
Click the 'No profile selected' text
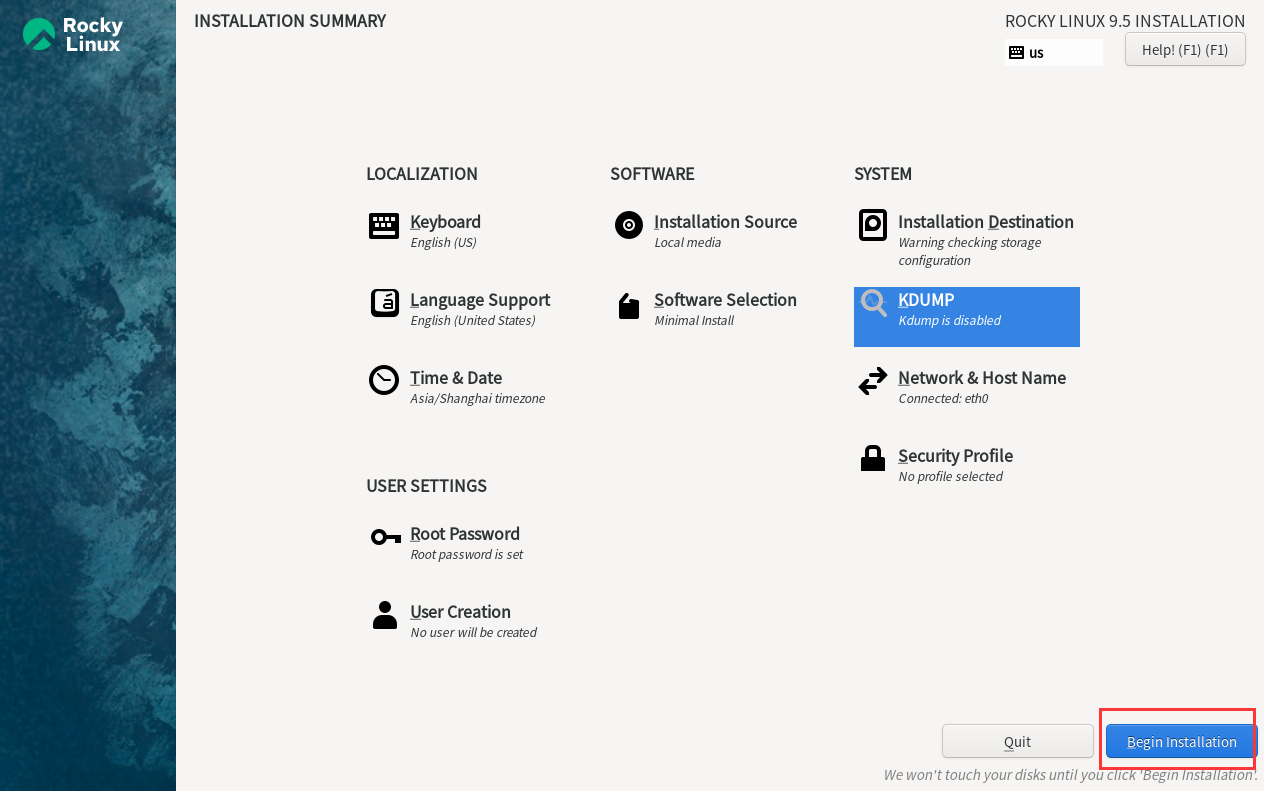click(950, 477)
